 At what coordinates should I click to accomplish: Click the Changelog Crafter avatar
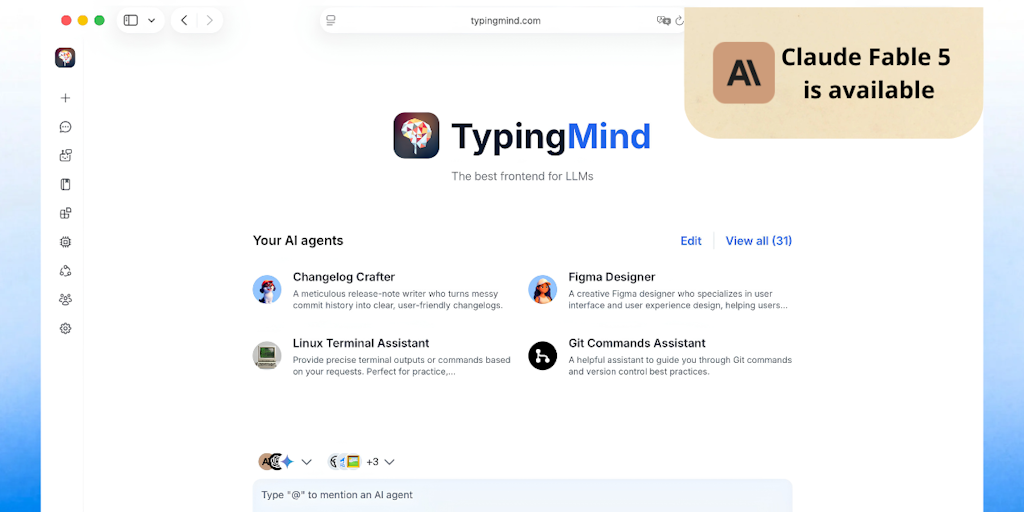267,289
